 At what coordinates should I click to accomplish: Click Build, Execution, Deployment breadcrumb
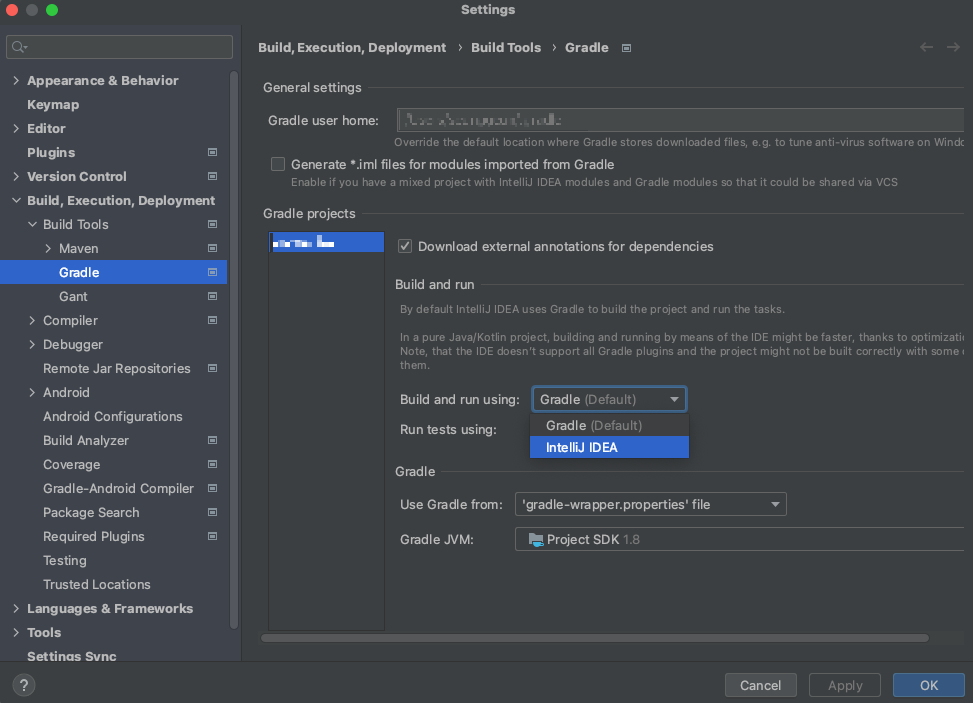(352, 47)
